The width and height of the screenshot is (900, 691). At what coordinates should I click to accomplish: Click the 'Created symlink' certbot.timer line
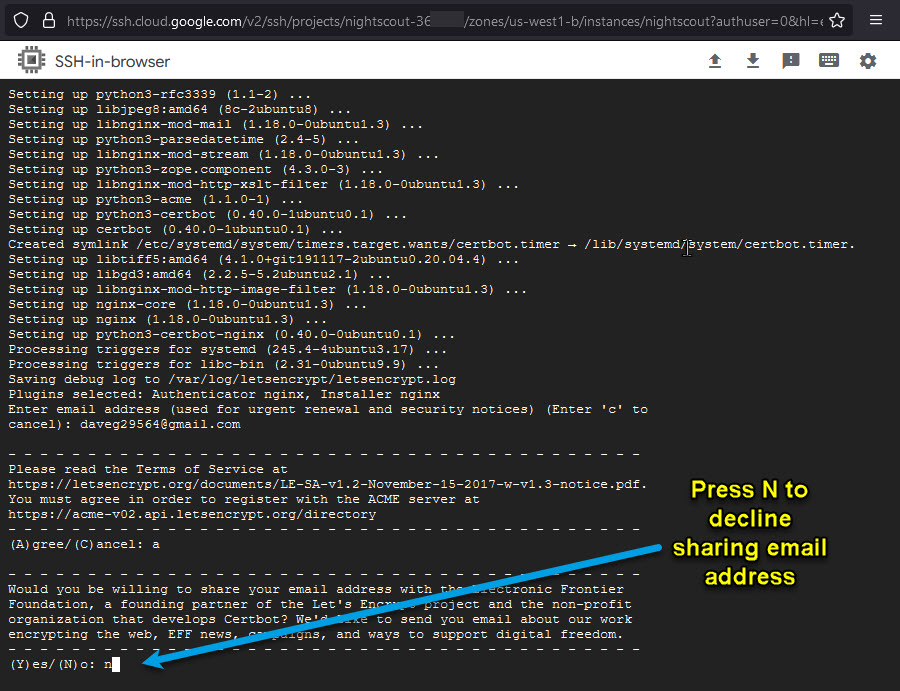[430, 244]
